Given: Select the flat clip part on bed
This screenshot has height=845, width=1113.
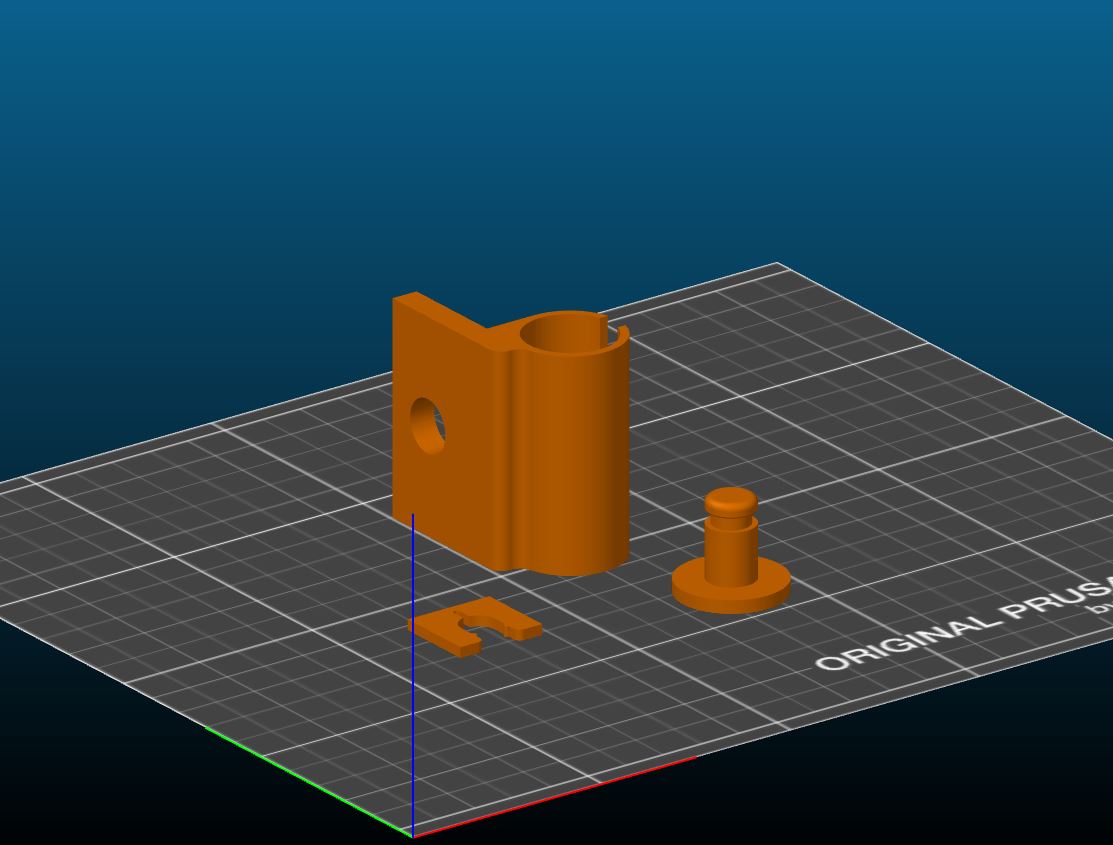Looking at the screenshot, I should coord(474,626).
